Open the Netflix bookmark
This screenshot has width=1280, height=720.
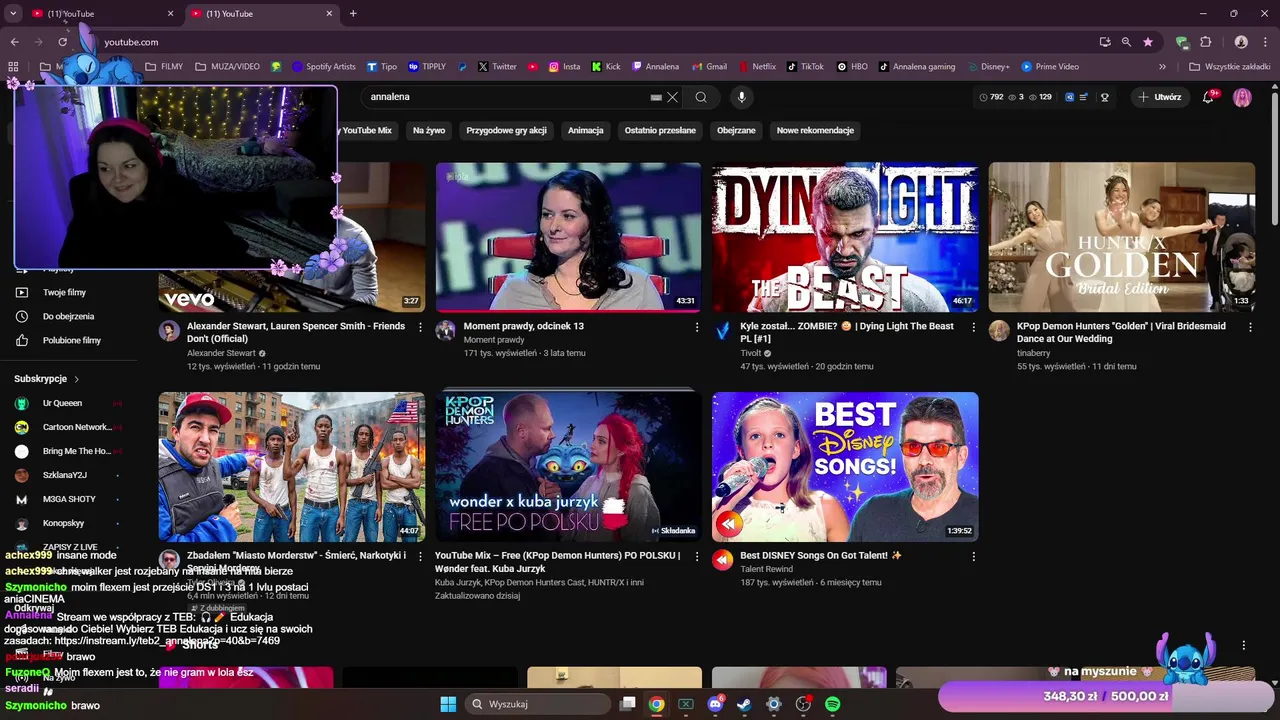(756, 67)
